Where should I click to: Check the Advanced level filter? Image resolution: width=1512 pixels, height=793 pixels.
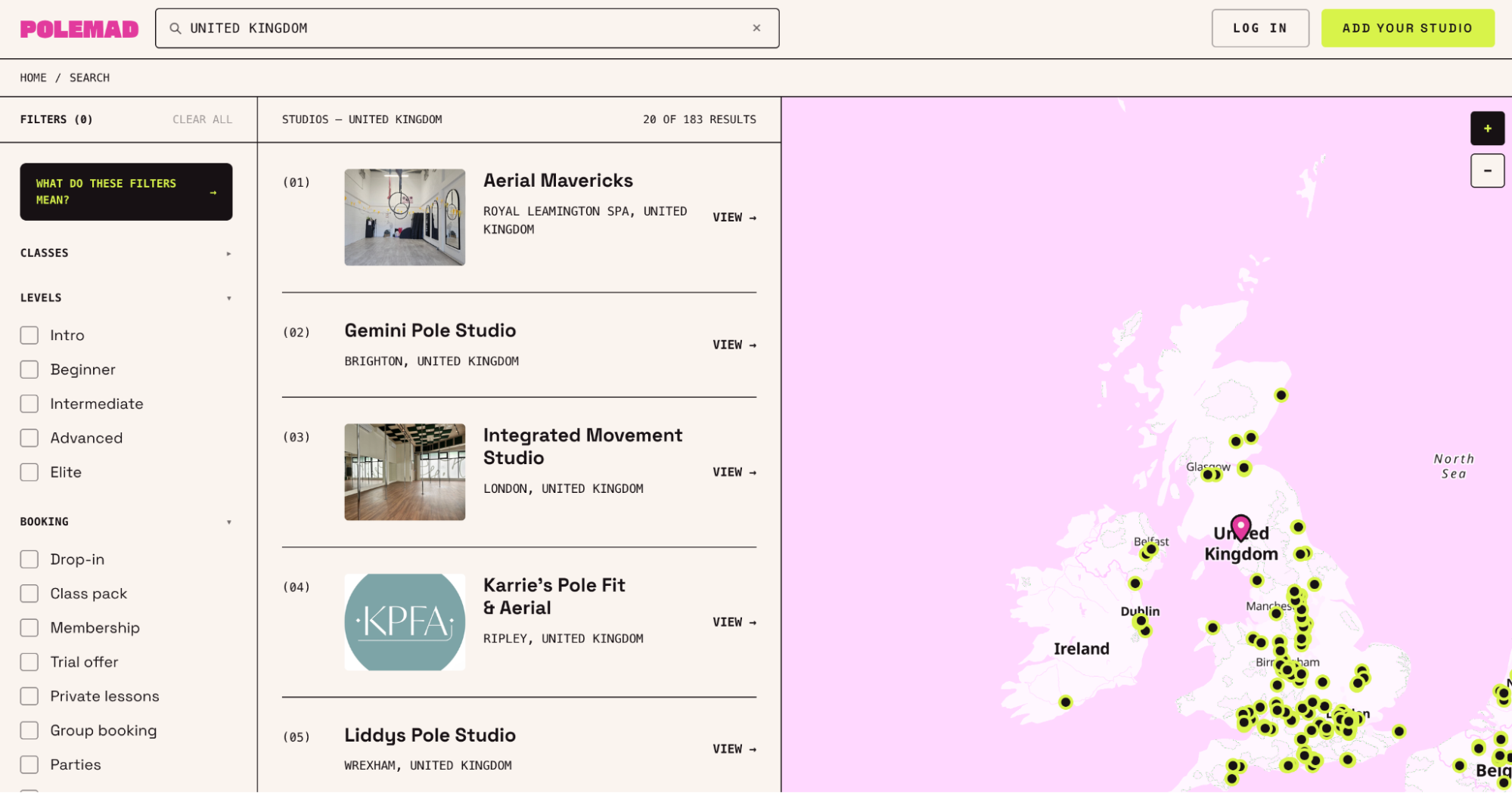29,438
